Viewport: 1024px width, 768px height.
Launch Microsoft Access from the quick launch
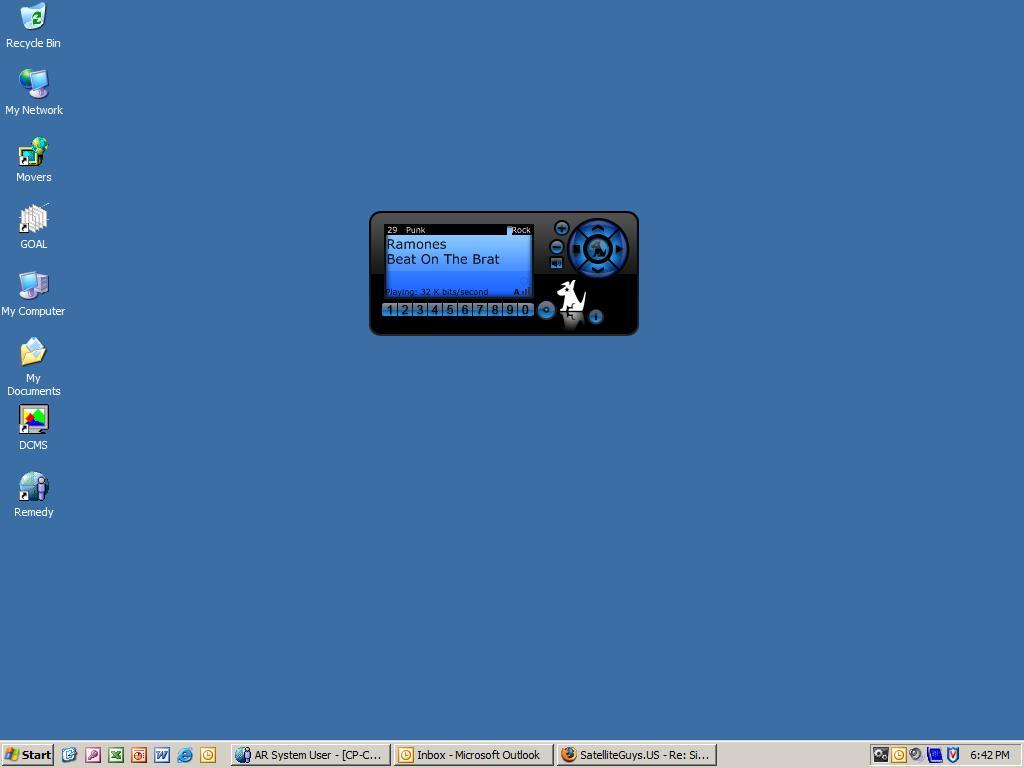93,755
